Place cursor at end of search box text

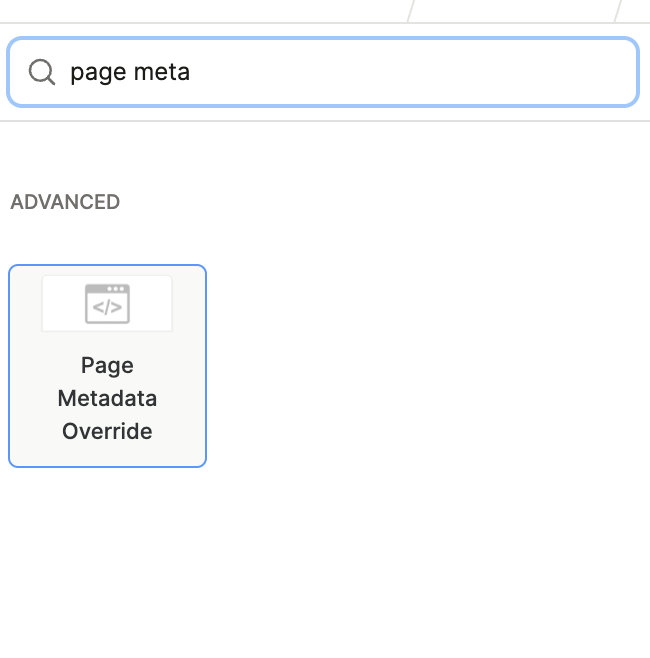point(191,72)
